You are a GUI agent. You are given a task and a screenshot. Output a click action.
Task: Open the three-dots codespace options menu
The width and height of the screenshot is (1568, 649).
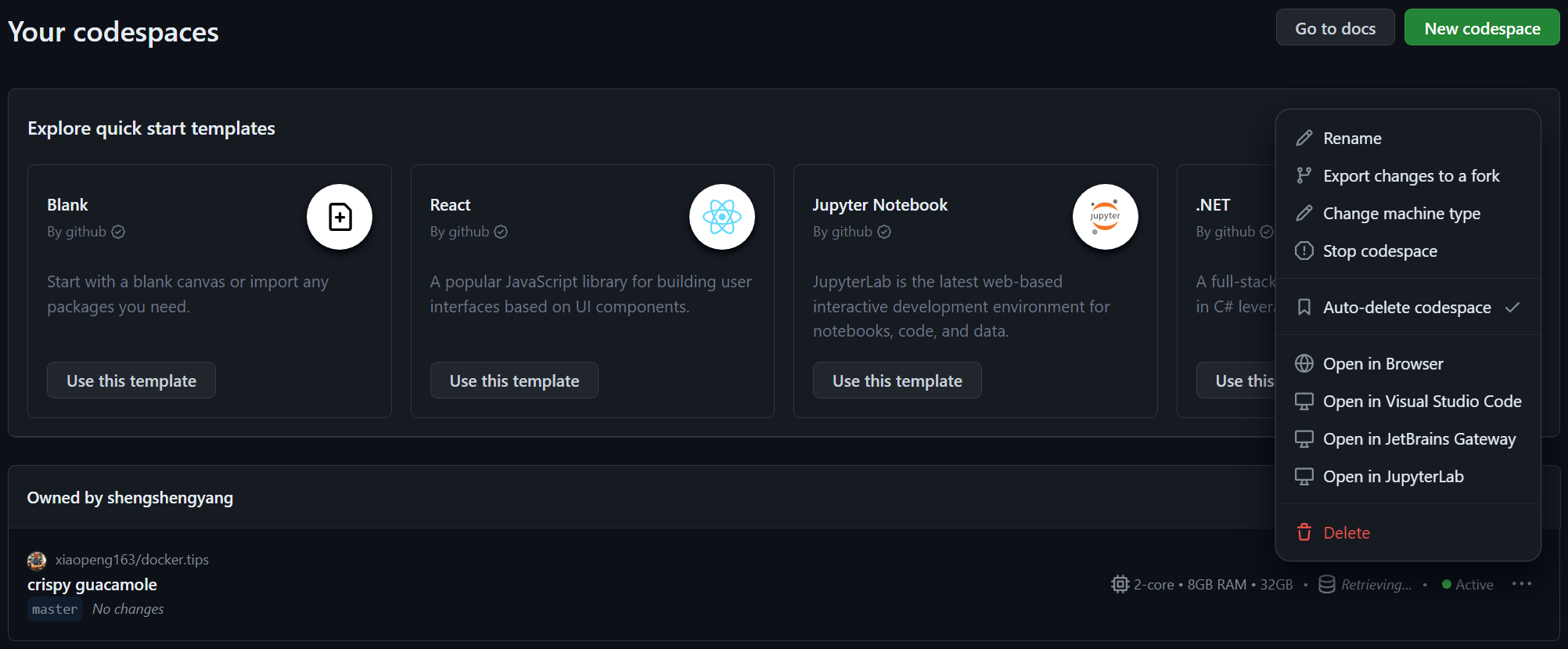1521,584
